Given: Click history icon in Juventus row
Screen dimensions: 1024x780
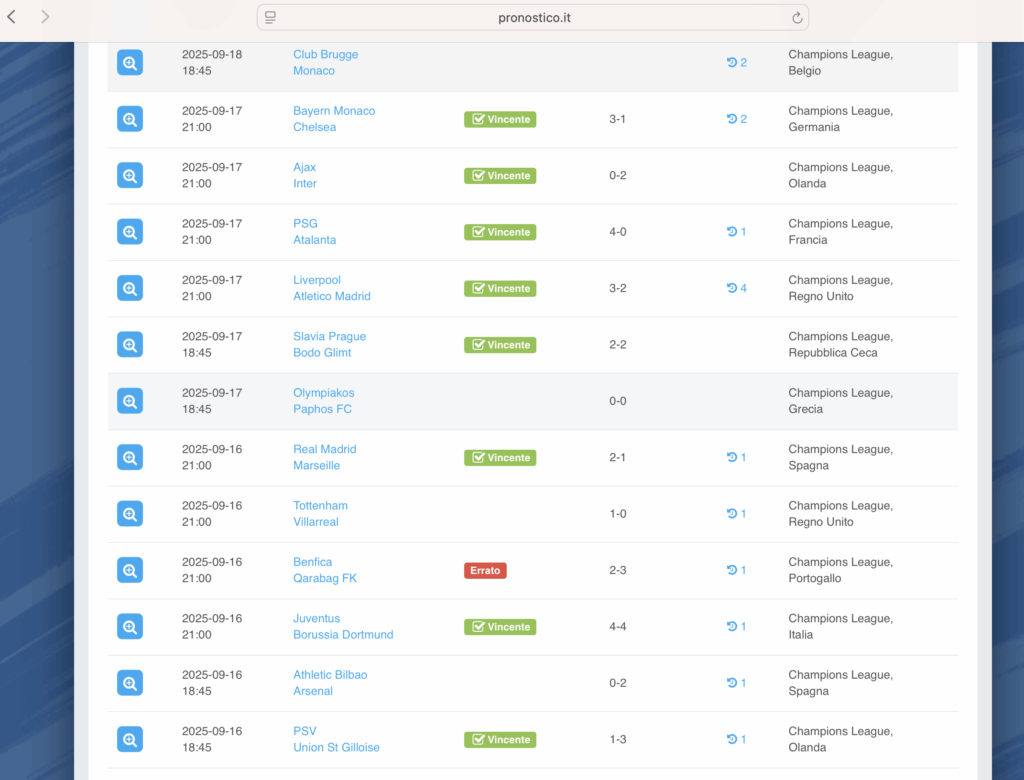Looking at the screenshot, I should click(732, 626).
